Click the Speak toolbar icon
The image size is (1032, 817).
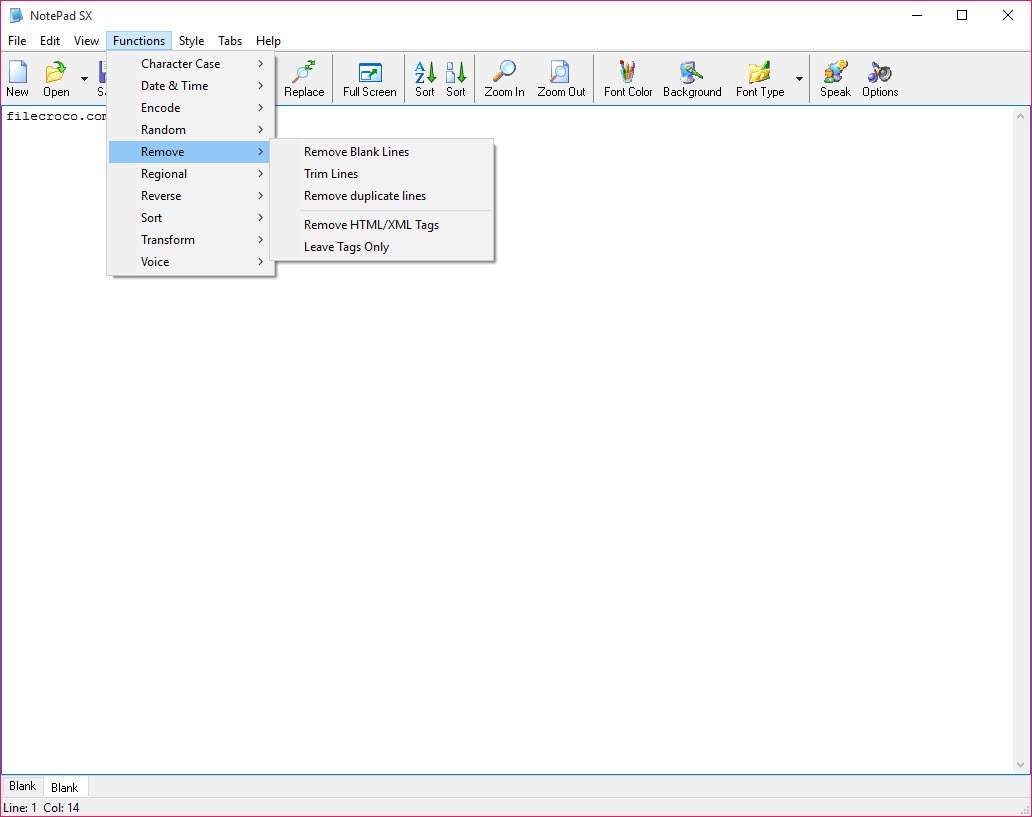[835, 78]
